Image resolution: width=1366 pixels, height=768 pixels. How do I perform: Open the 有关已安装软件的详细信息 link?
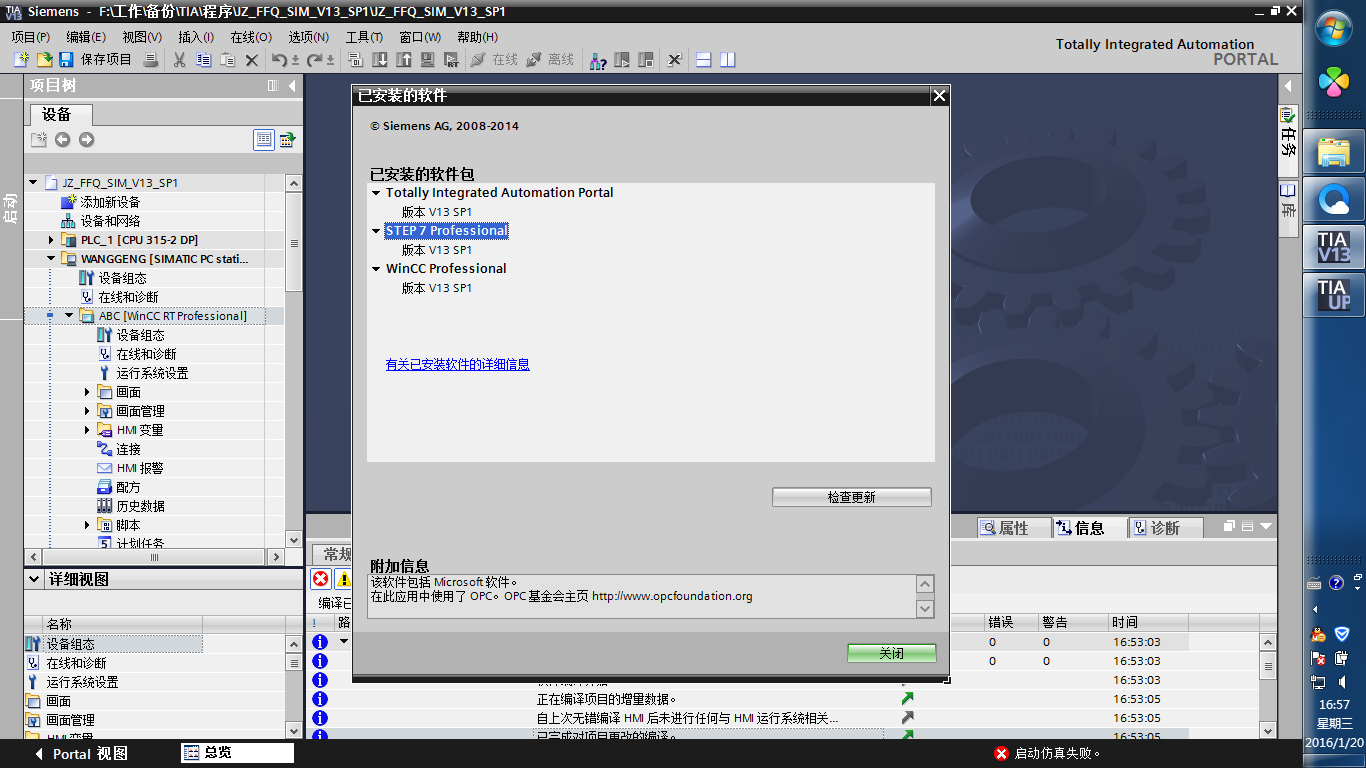458,365
